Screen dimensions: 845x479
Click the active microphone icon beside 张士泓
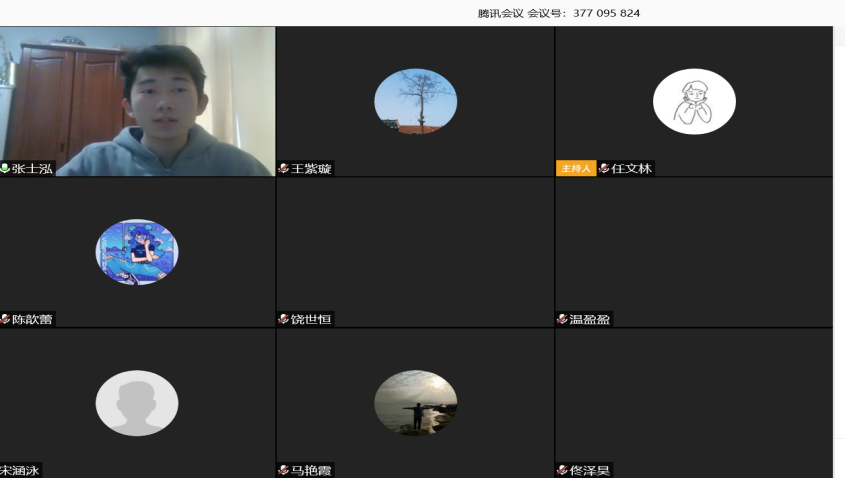point(5,169)
